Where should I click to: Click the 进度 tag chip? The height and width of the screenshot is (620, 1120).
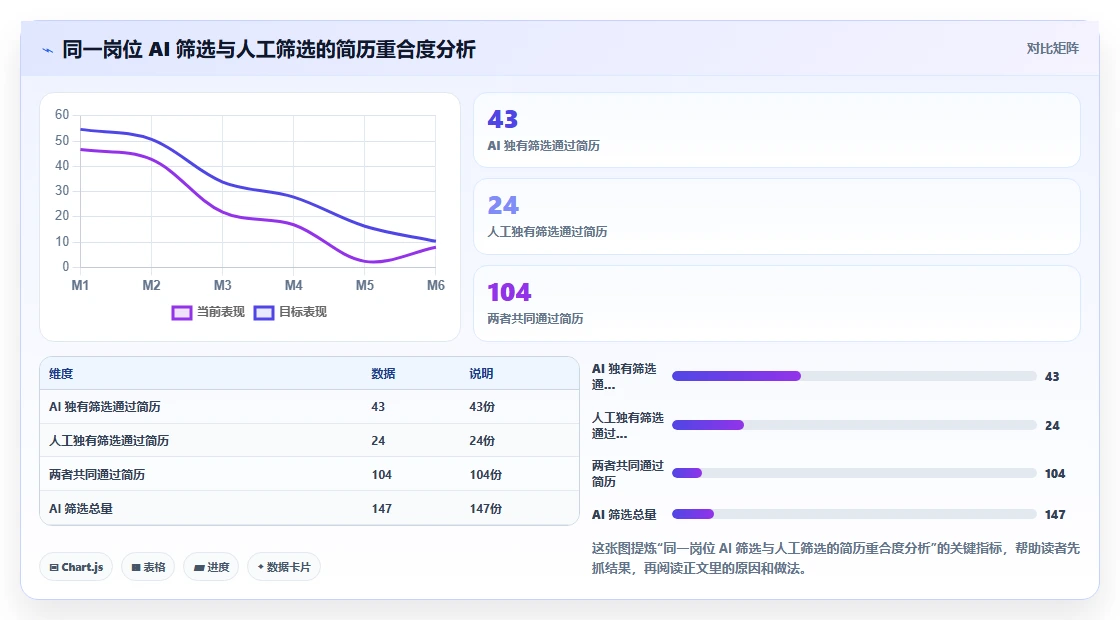click(211, 567)
